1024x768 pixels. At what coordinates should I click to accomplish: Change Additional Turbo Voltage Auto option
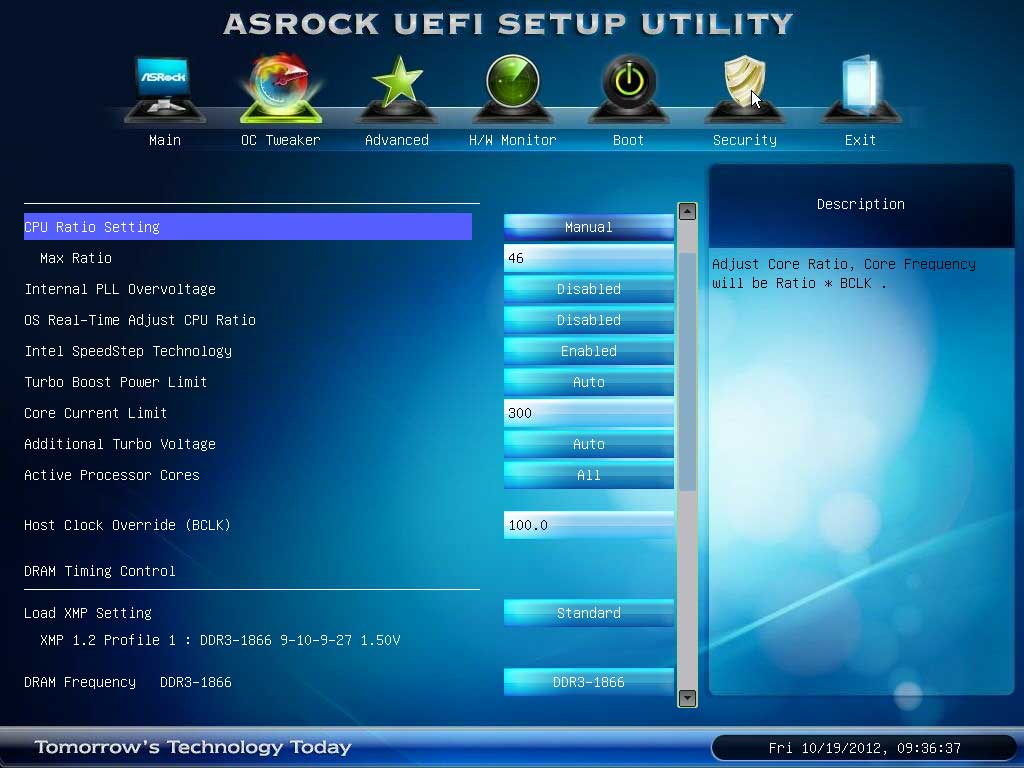tap(588, 444)
